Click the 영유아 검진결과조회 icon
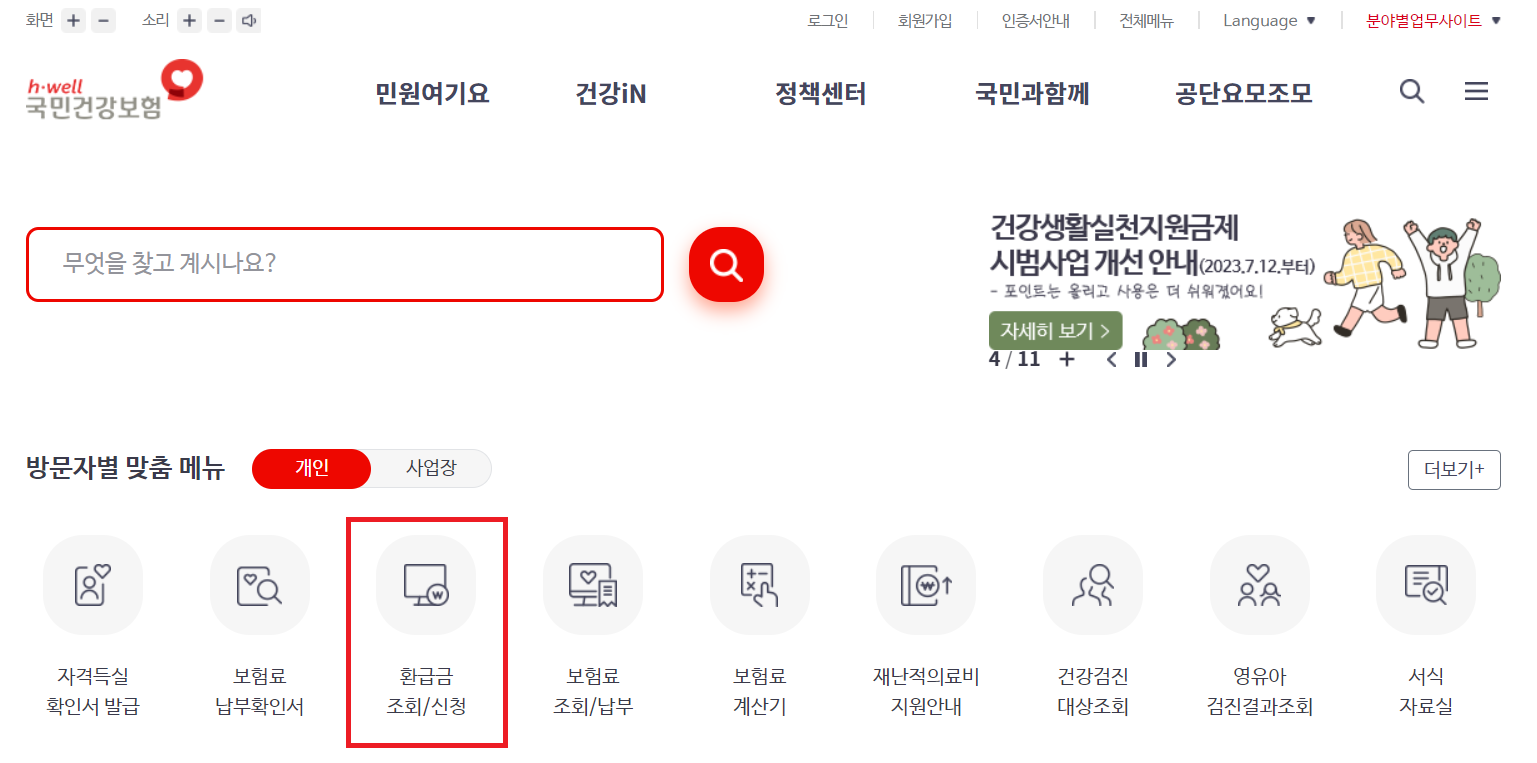Screen dimensions: 1537x763 (1259, 585)
